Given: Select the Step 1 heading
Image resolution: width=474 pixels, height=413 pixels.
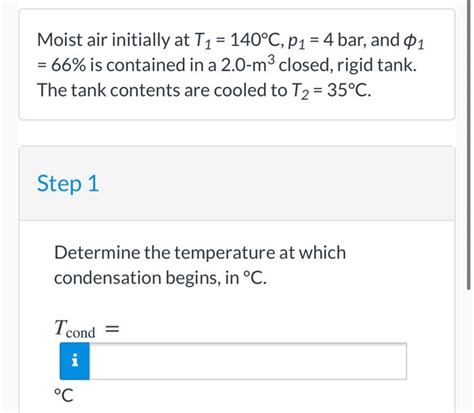Looking at the screenshot, I should coord(68,183).
